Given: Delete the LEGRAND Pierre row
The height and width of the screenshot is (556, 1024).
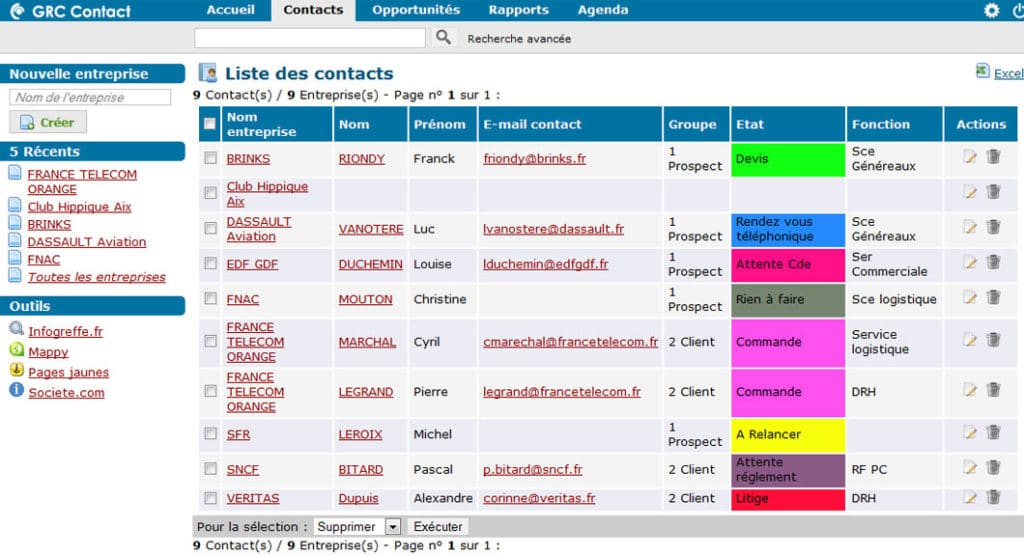Looking at the screenshot, I should click(993, 390).
